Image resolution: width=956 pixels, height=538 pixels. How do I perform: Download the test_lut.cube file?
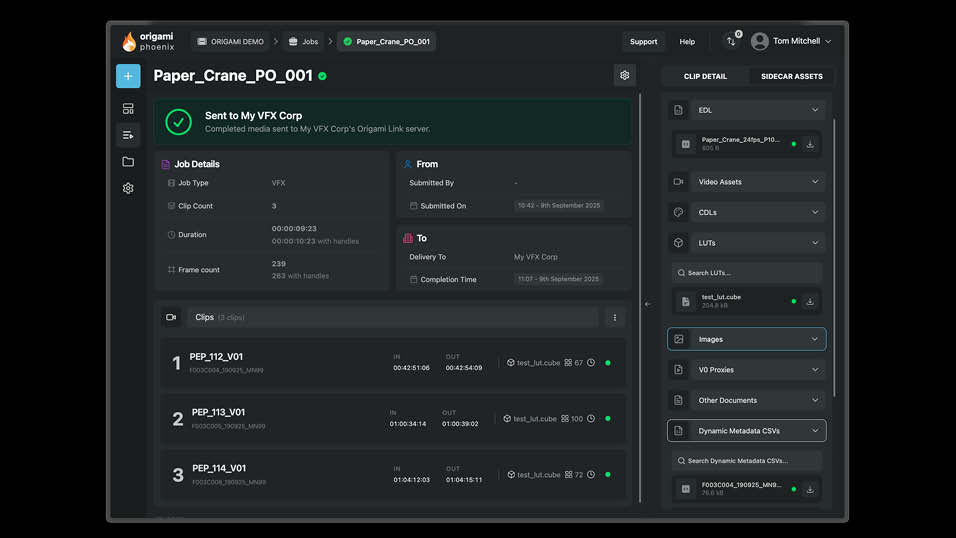click(x=810, y=301)
